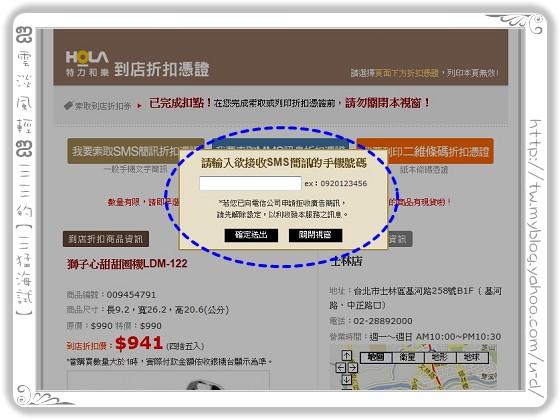
Task: Pan the map left with arrow icon
Action: point(341,368)
